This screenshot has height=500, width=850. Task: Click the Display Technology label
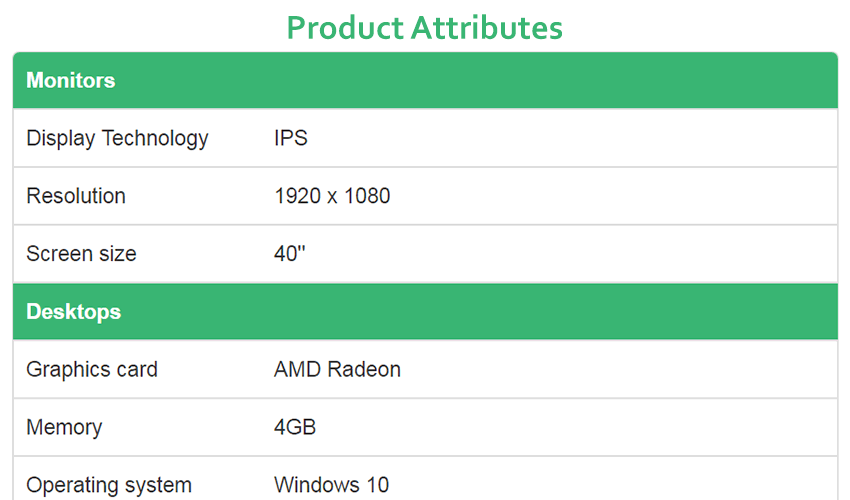point(117,138)
